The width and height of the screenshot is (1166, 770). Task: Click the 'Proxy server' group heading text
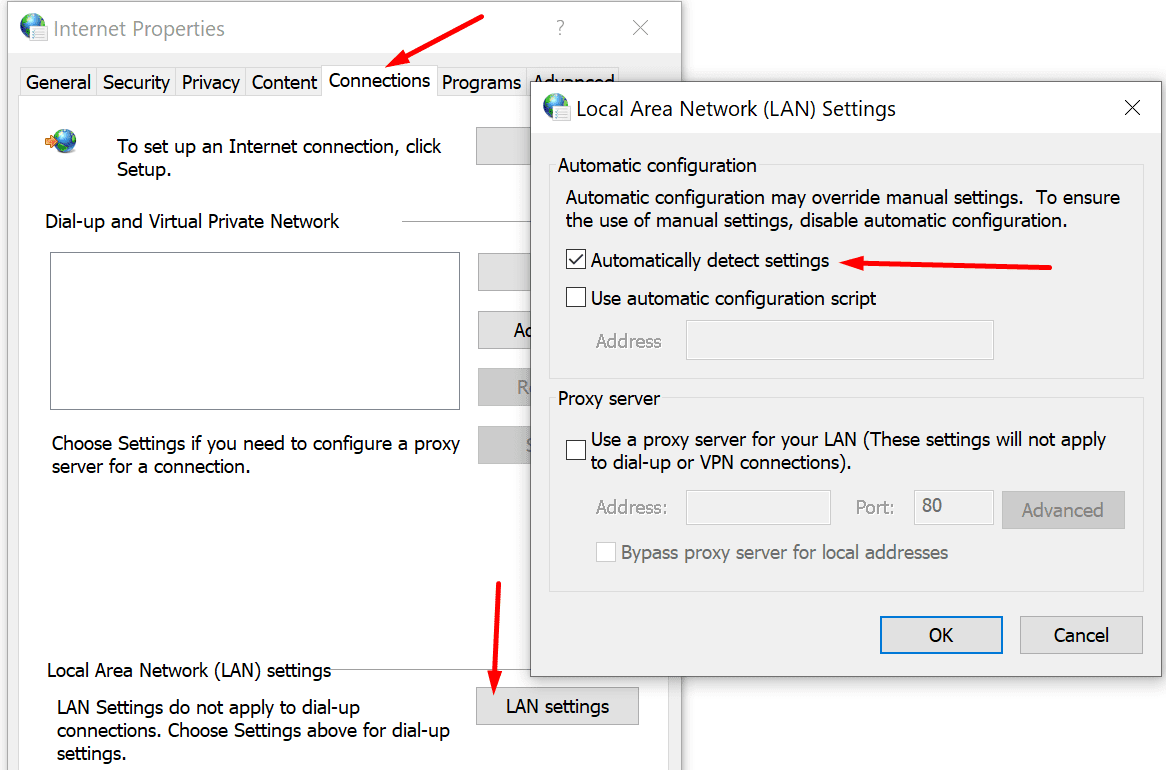[x=608, y=399]
